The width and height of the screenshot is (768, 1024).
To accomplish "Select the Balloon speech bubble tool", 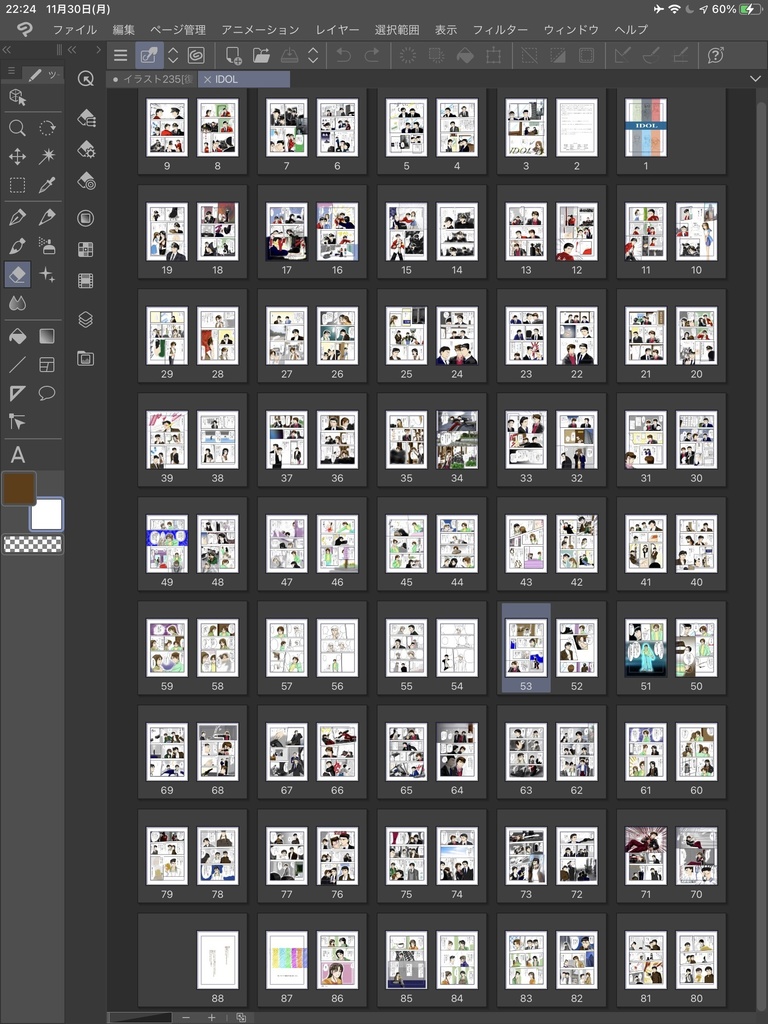I will tap(47, 393).
